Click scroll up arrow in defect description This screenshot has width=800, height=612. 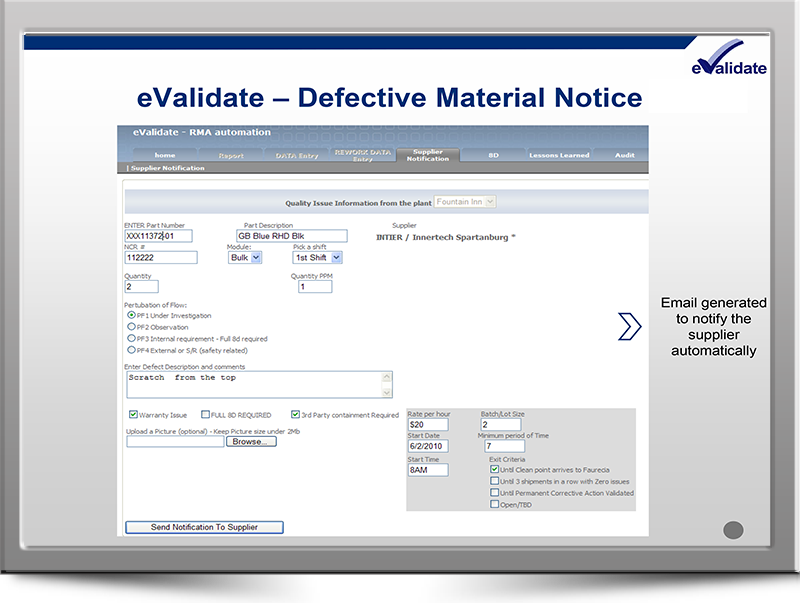click(x=387, y=377)
